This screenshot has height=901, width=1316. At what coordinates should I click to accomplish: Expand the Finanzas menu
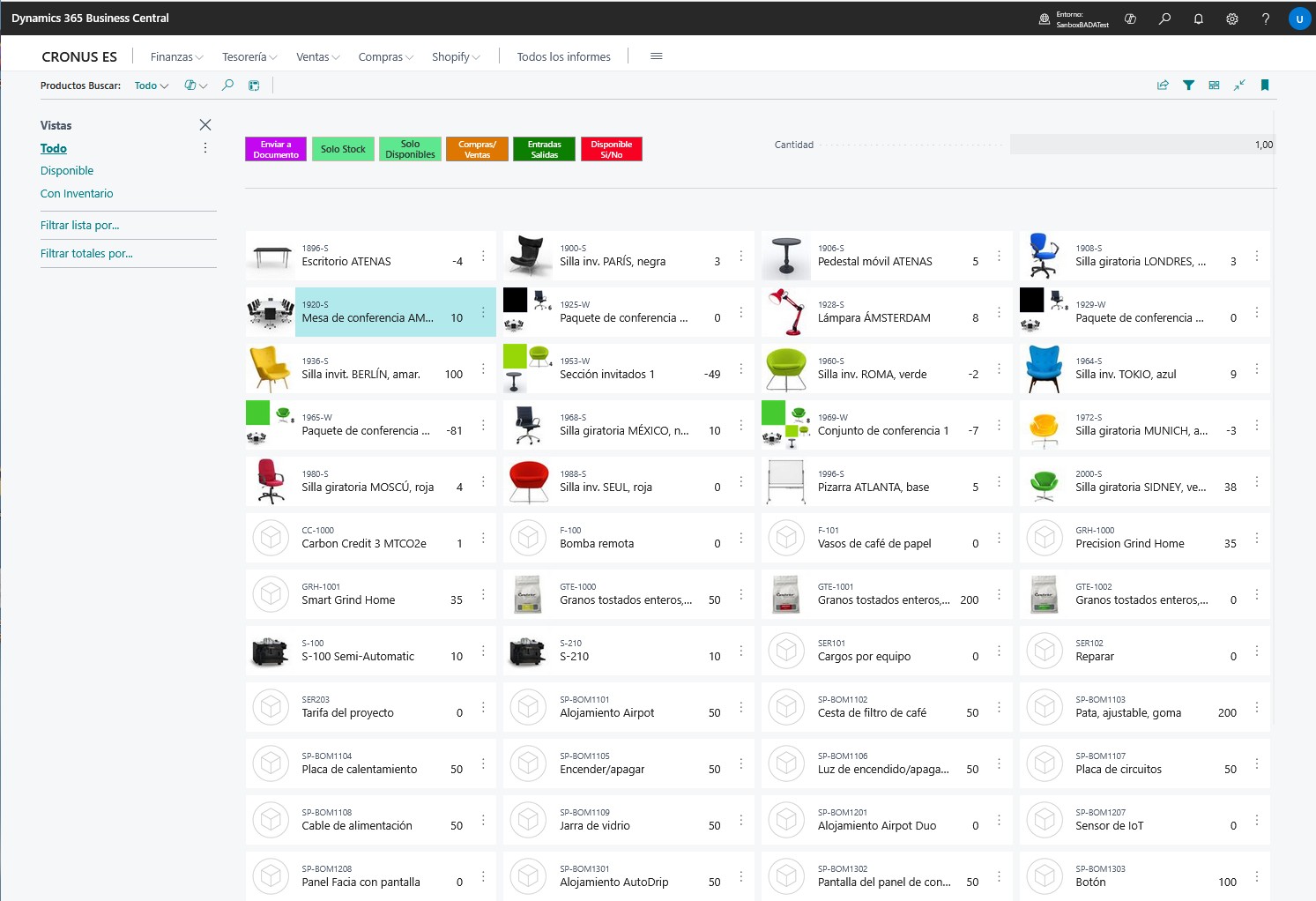(x=176, y=56)
